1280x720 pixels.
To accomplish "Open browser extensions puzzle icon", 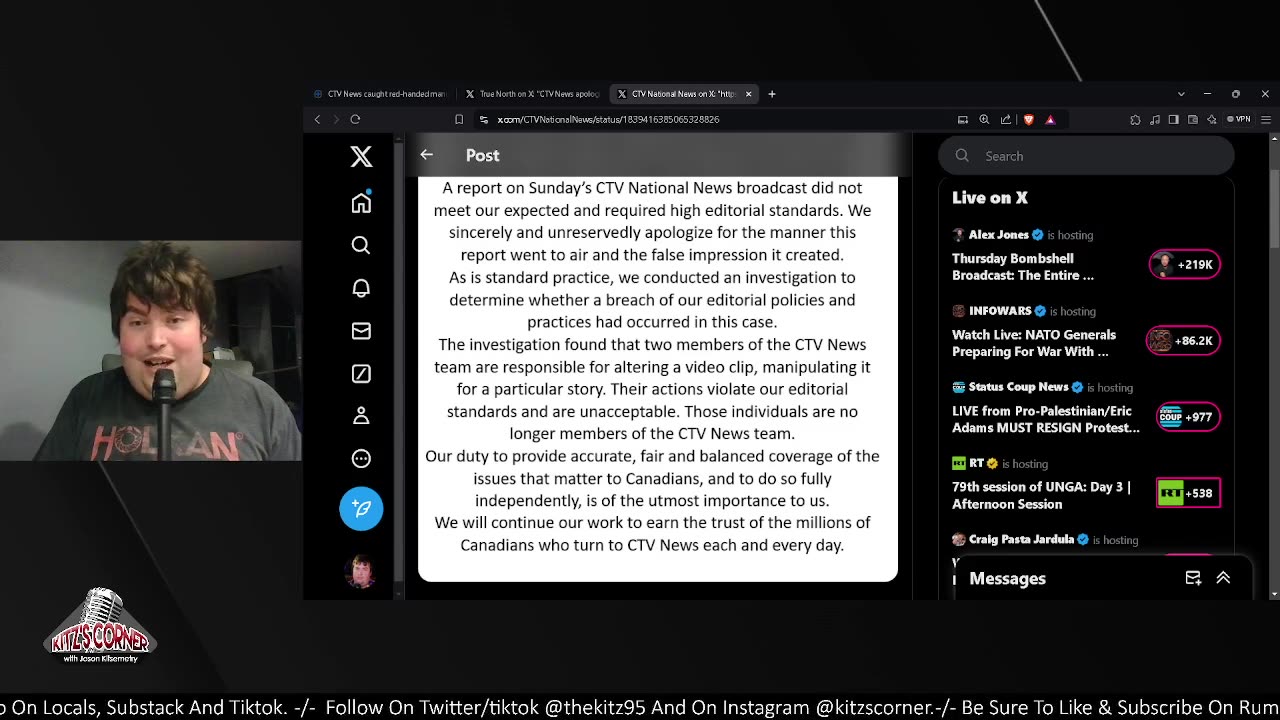I will [1135, 119].
